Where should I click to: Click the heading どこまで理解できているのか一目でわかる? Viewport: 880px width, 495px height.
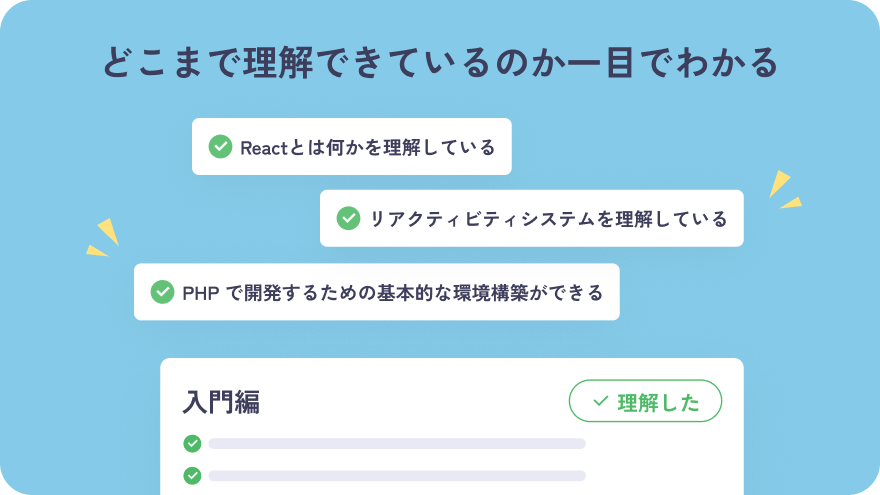coord(440,62)
